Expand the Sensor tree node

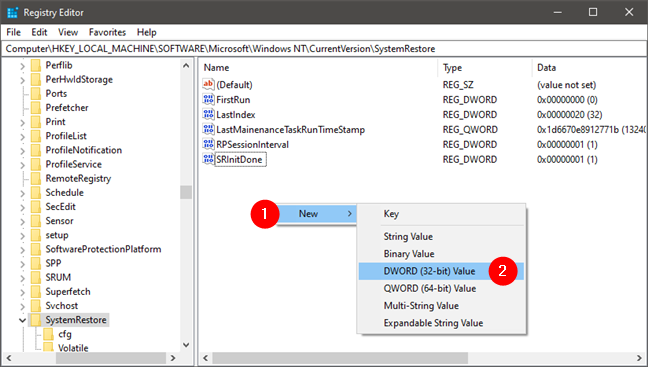[x=23, y=221]
